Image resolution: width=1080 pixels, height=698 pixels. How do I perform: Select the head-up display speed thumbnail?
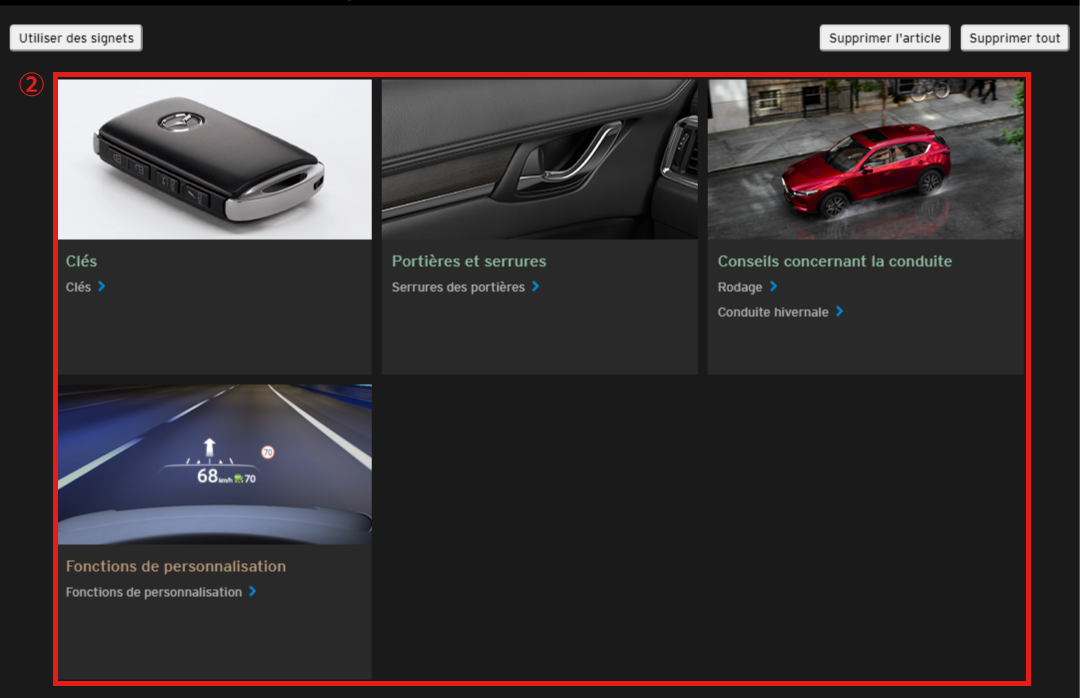click(215, 464)
